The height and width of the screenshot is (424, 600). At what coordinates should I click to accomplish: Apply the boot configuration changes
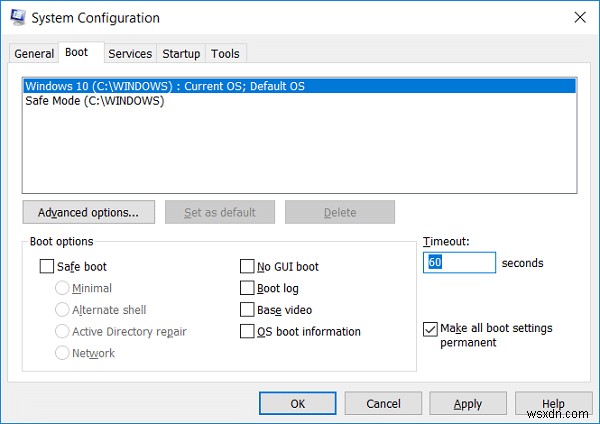coord(468,404)
